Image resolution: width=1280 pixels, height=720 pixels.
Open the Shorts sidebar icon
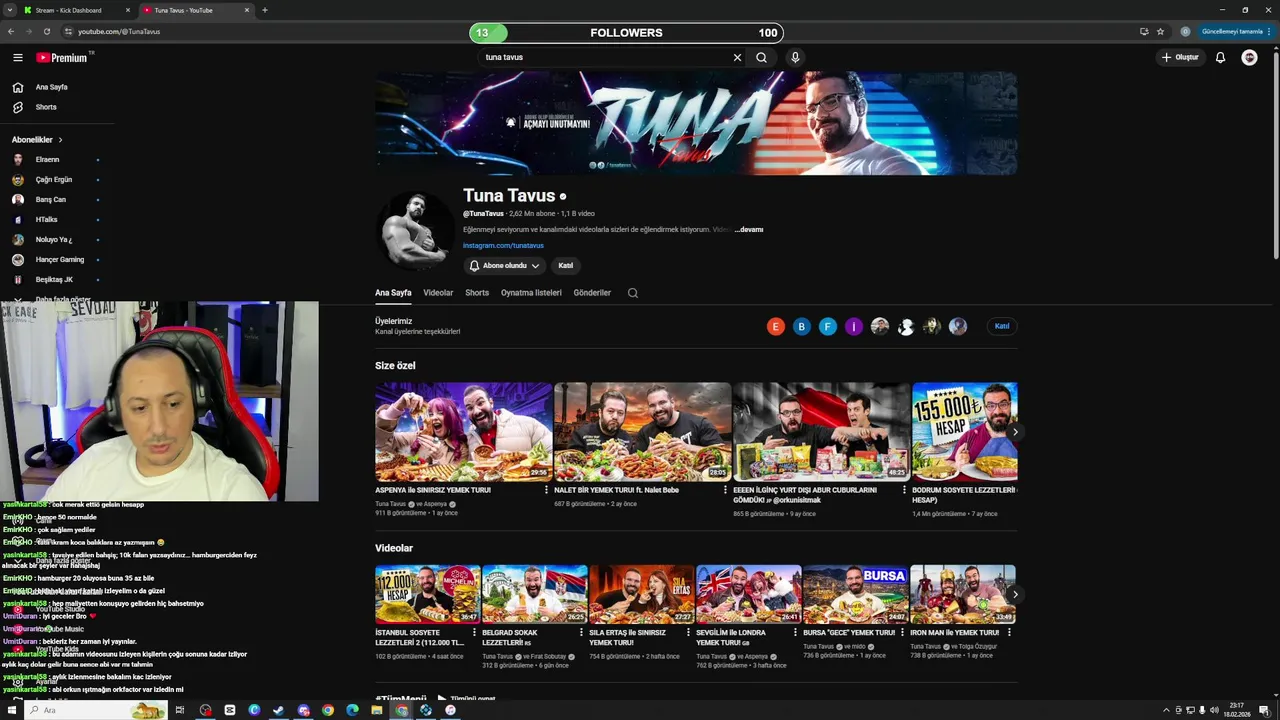(x=17, y=107)
